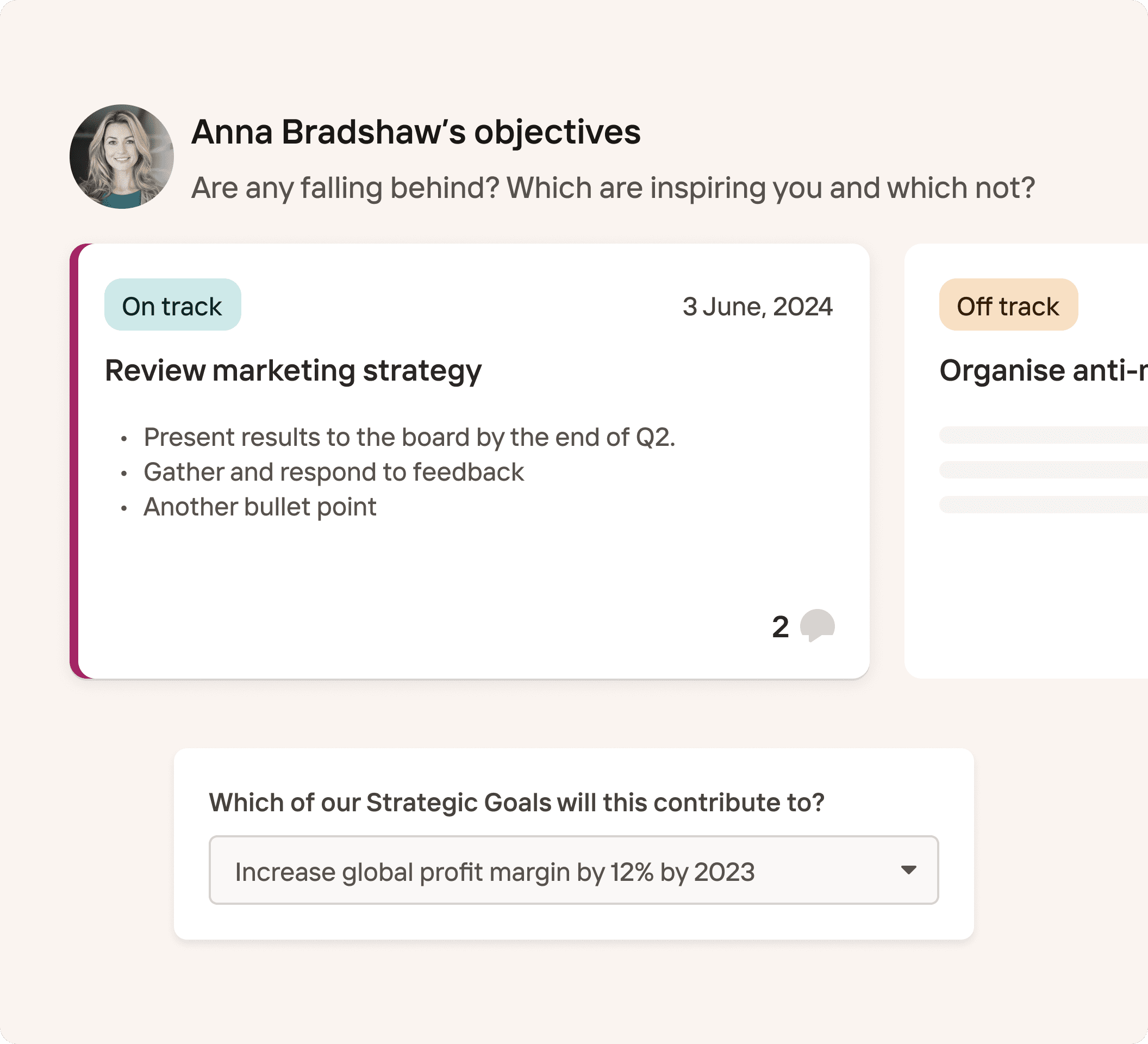Click the 'Off track' status badge

pos(1008,304)
